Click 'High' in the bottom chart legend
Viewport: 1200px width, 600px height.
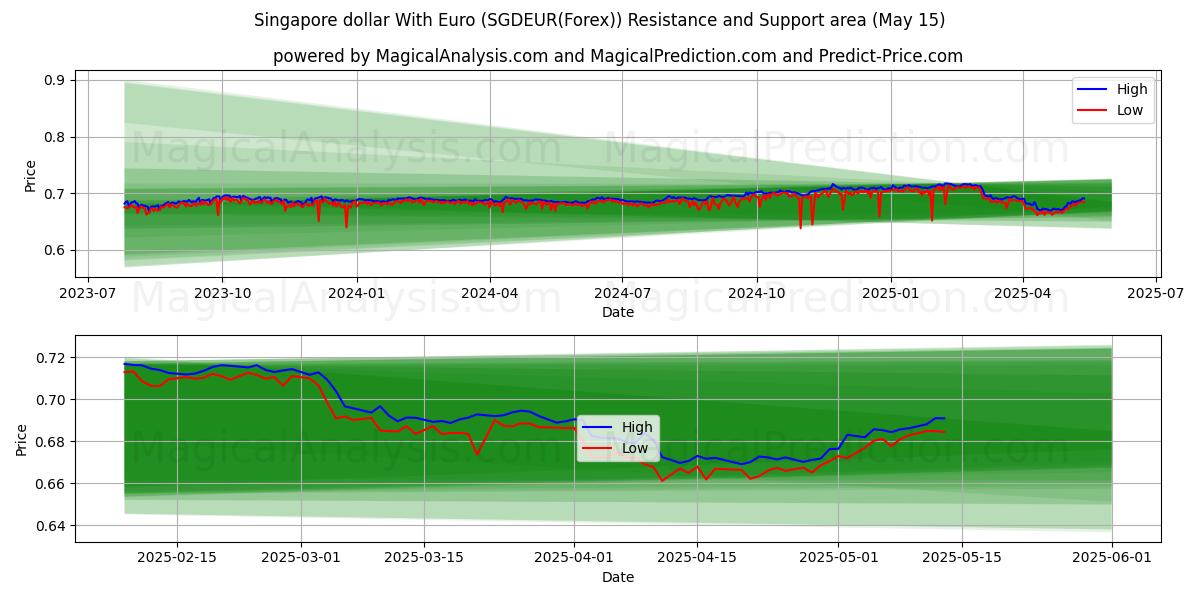pos(637,427)
